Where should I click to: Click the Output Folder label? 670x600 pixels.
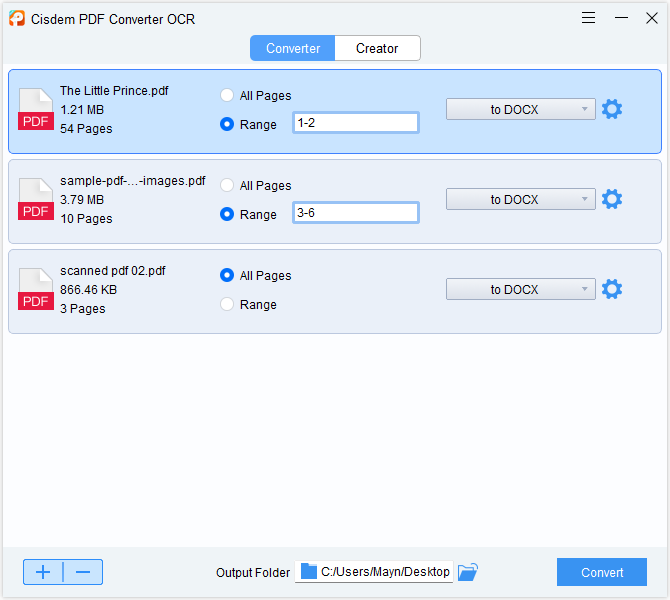click(253, 573)
